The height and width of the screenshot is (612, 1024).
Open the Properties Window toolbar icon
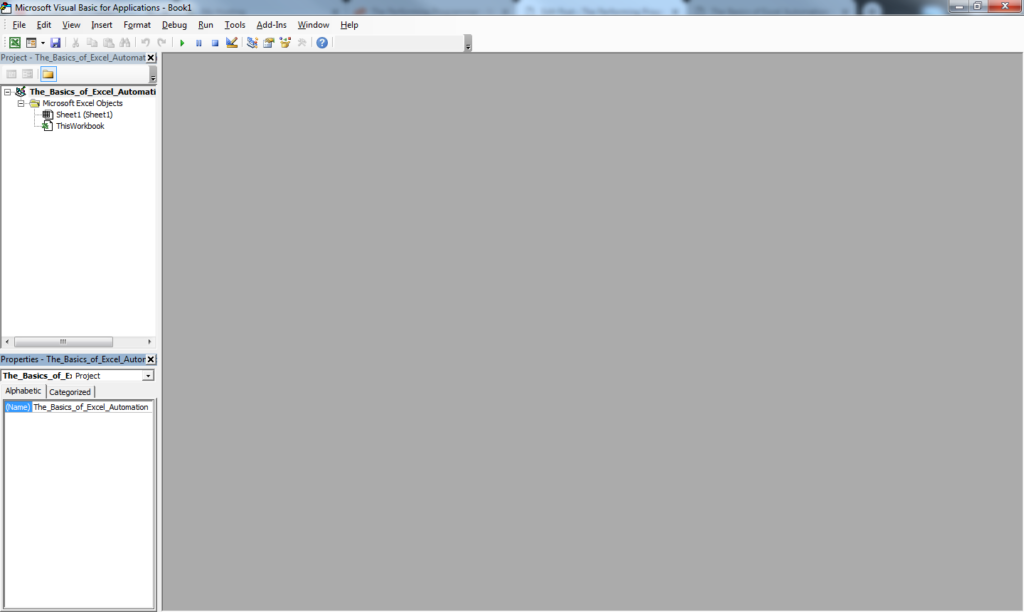click(269, 43)
